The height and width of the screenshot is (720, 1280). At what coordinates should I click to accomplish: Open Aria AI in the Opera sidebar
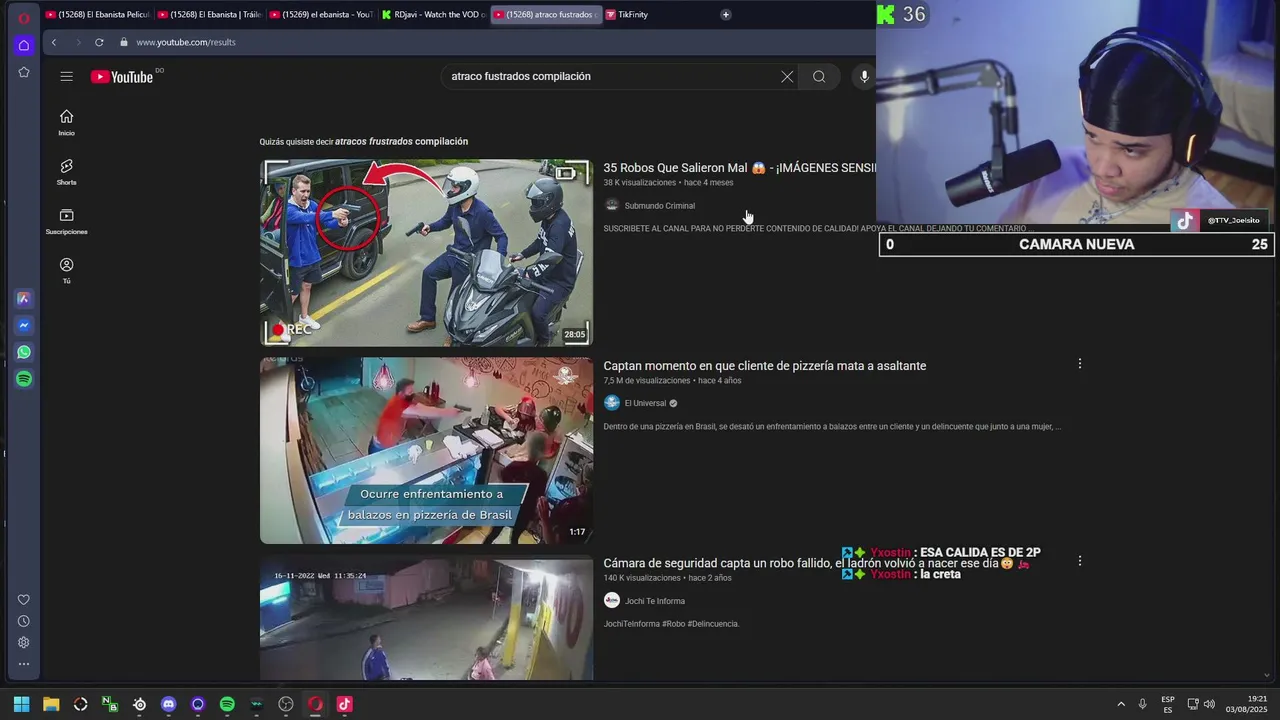point(24,298)
